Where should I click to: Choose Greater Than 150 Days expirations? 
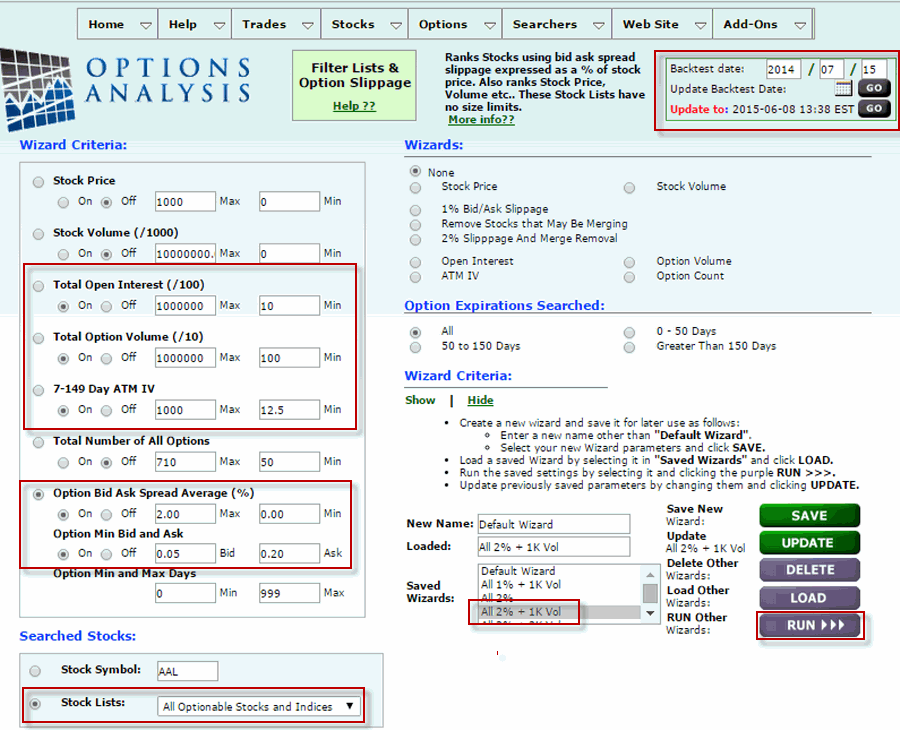pyautogui.click(x=630, y=347)
